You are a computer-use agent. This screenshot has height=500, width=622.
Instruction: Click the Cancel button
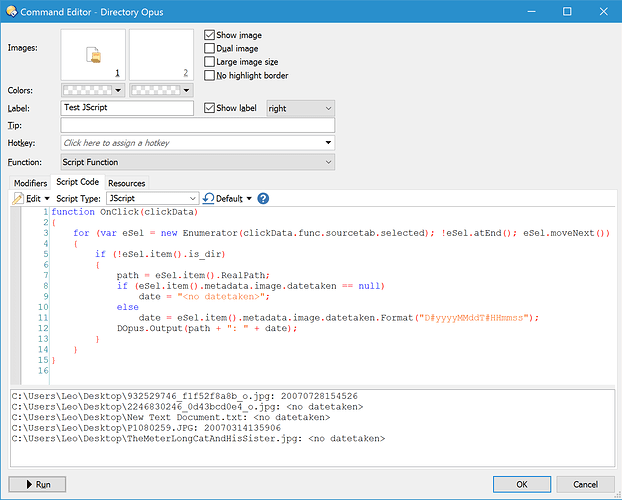(585, 484)
